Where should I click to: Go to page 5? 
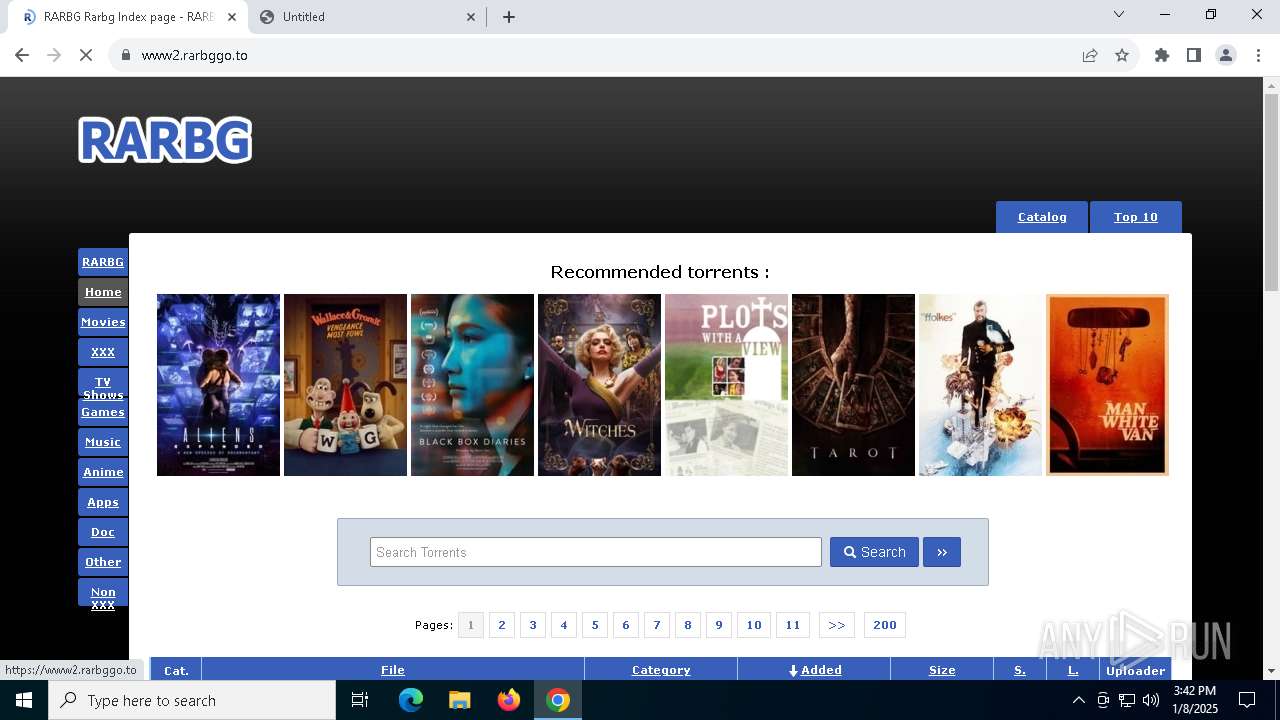(595, 625)
